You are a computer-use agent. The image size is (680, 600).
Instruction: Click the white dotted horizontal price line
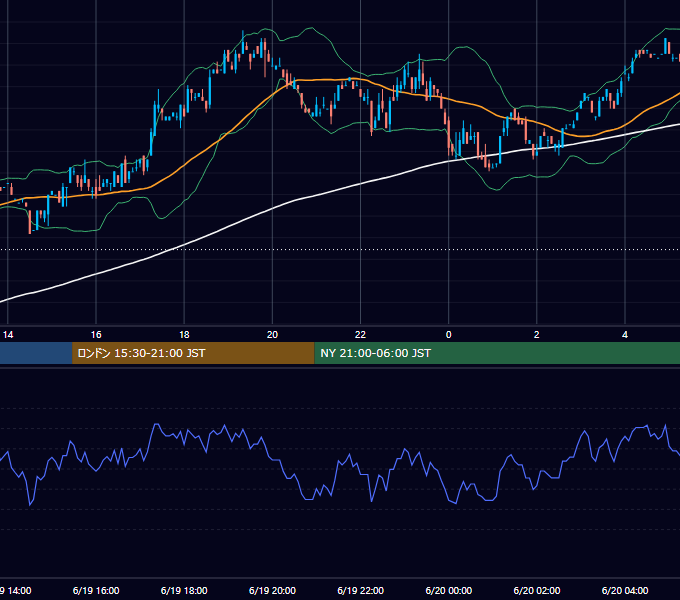tap(340, 250)
